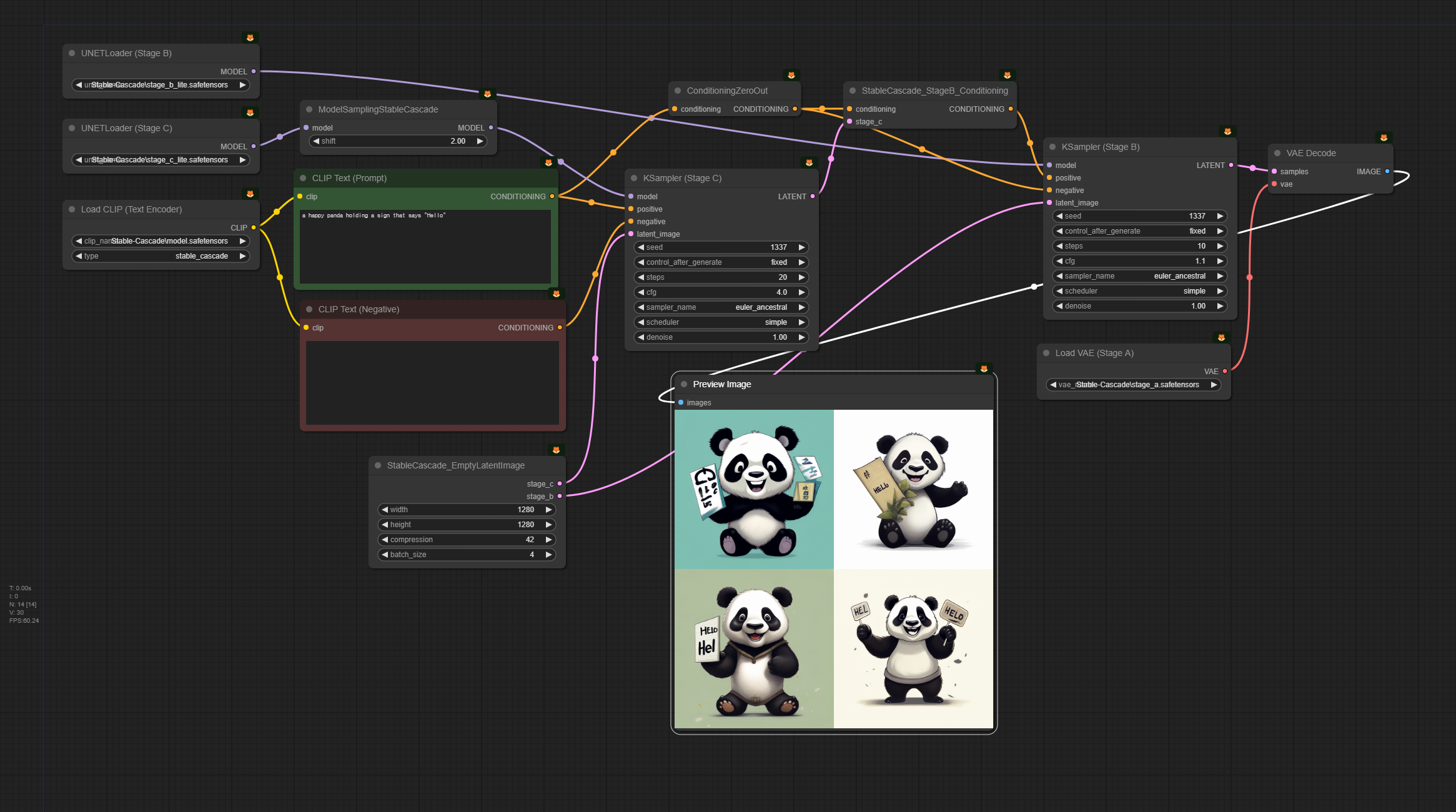Viewport: 1456px width, 812px height.
Task: Click the happy panda prompt text box
Action: point(425,247)
